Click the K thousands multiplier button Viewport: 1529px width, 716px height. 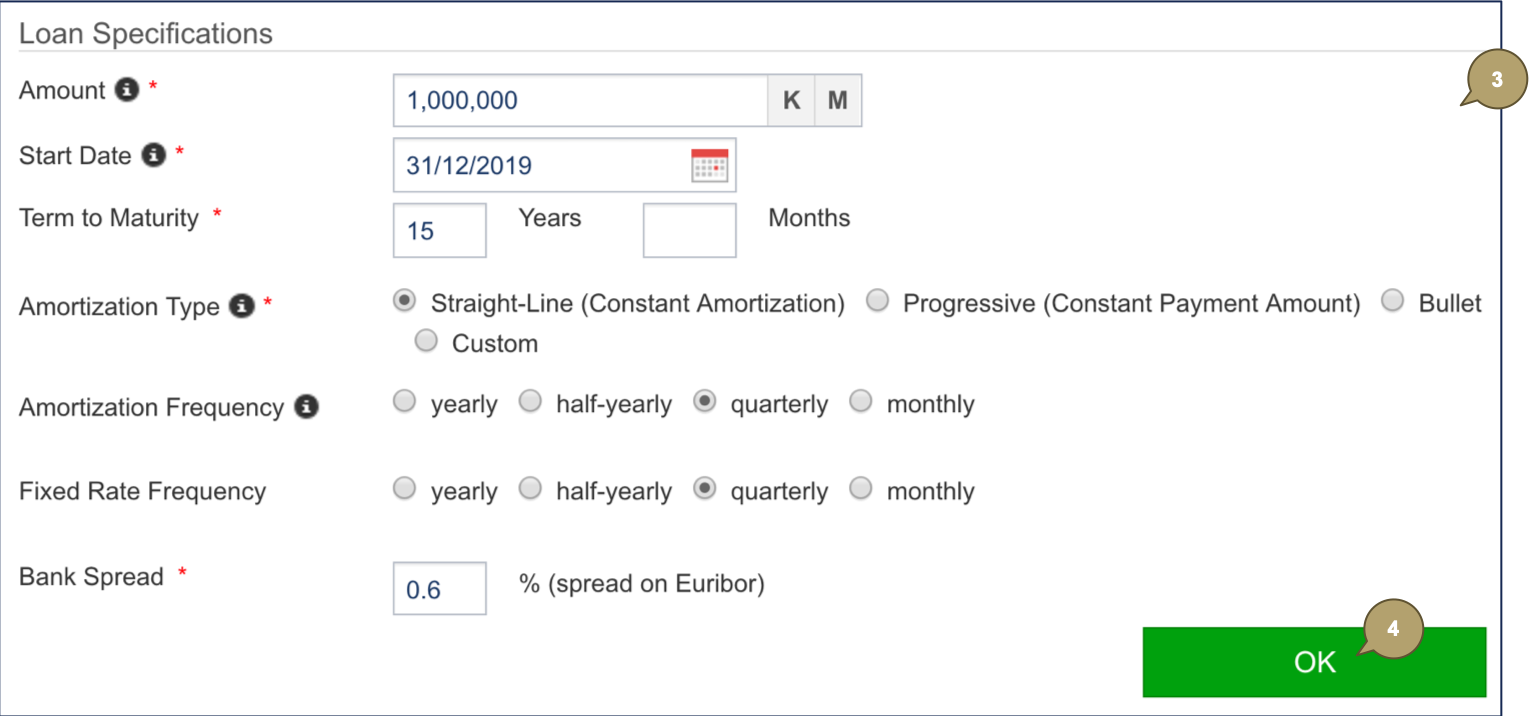tap(791, 101)
